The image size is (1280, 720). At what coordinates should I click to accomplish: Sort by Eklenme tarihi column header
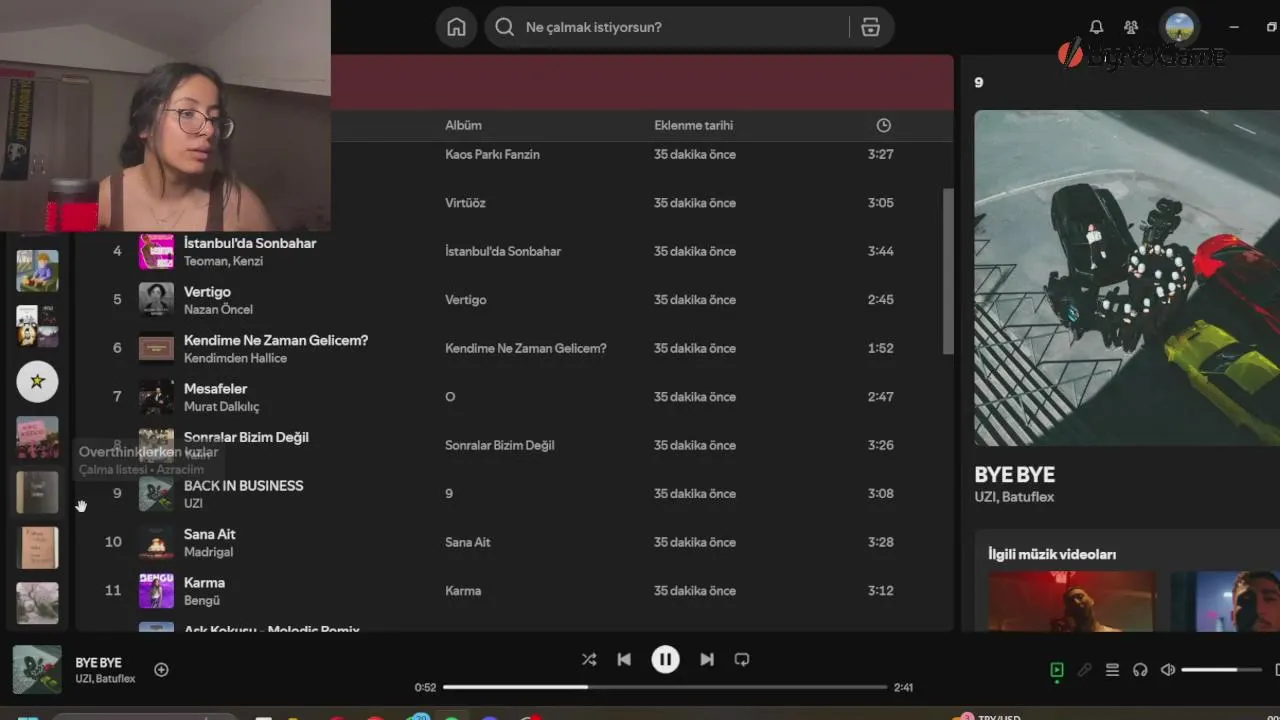tap(693, 125)
